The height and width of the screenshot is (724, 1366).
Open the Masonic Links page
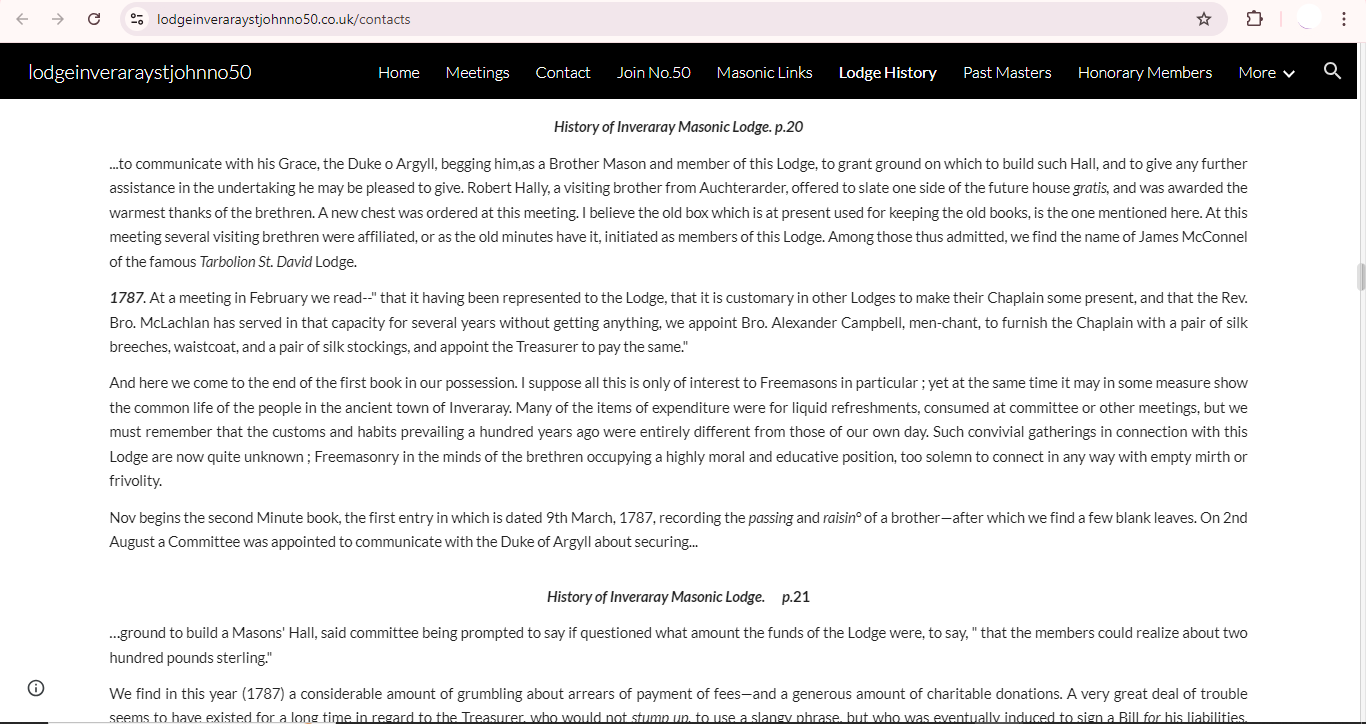click(x=765, y=72)
